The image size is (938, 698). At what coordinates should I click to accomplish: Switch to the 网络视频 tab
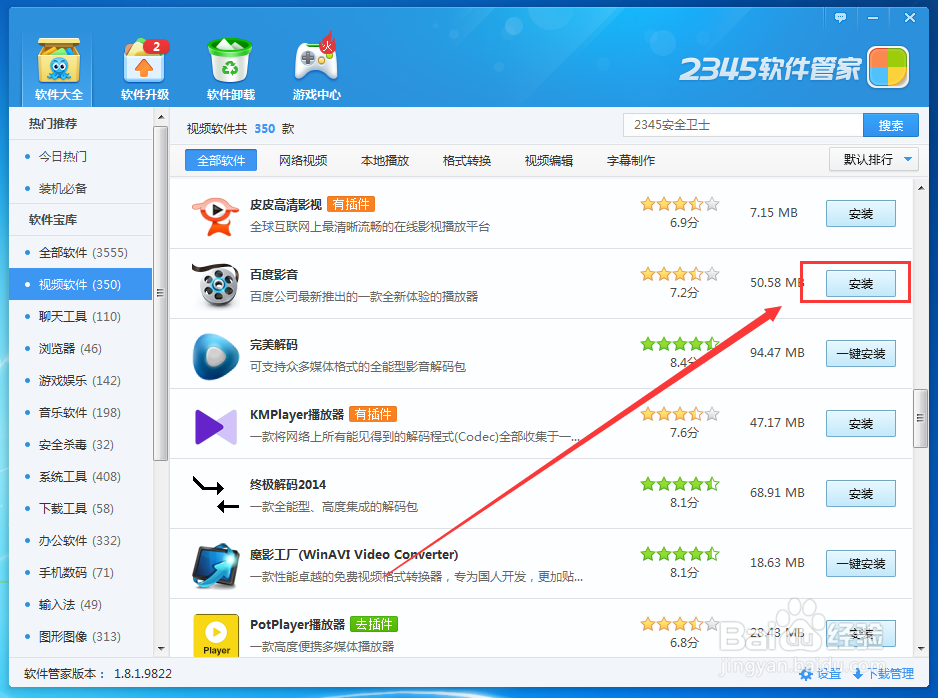pos(303,160)
